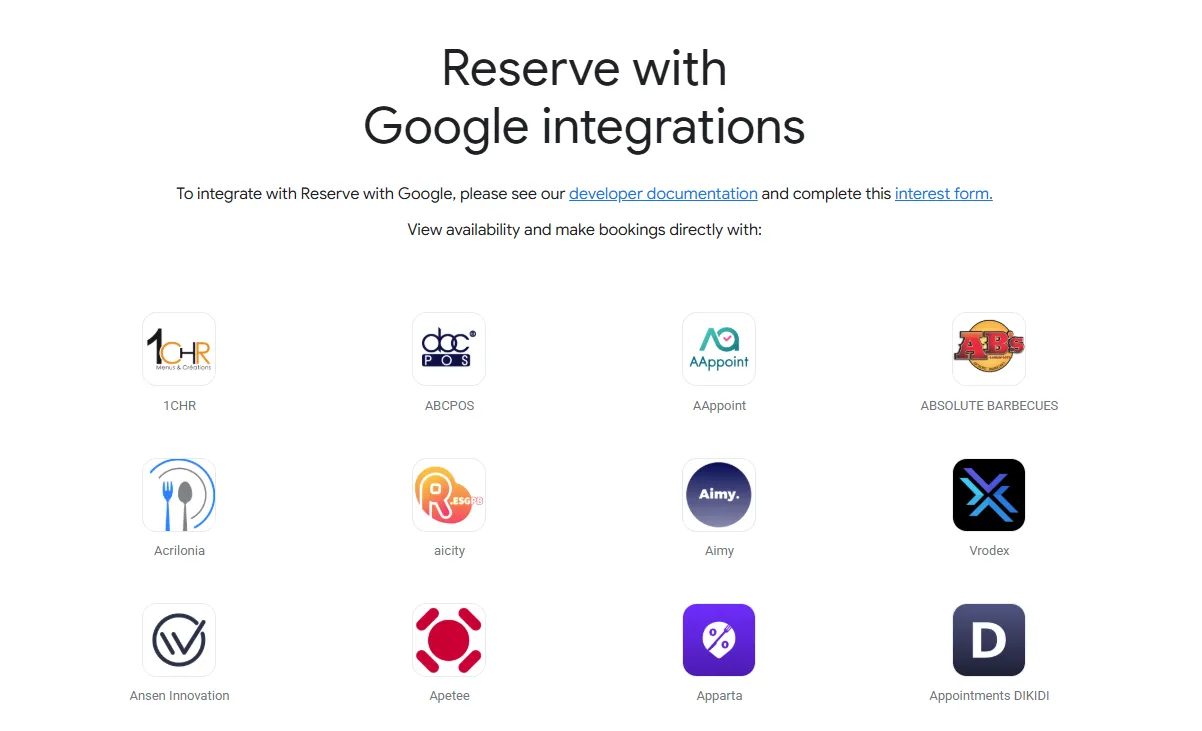Click the Vrodex text label
The image size is (1202, 731).
coord(990,551)
